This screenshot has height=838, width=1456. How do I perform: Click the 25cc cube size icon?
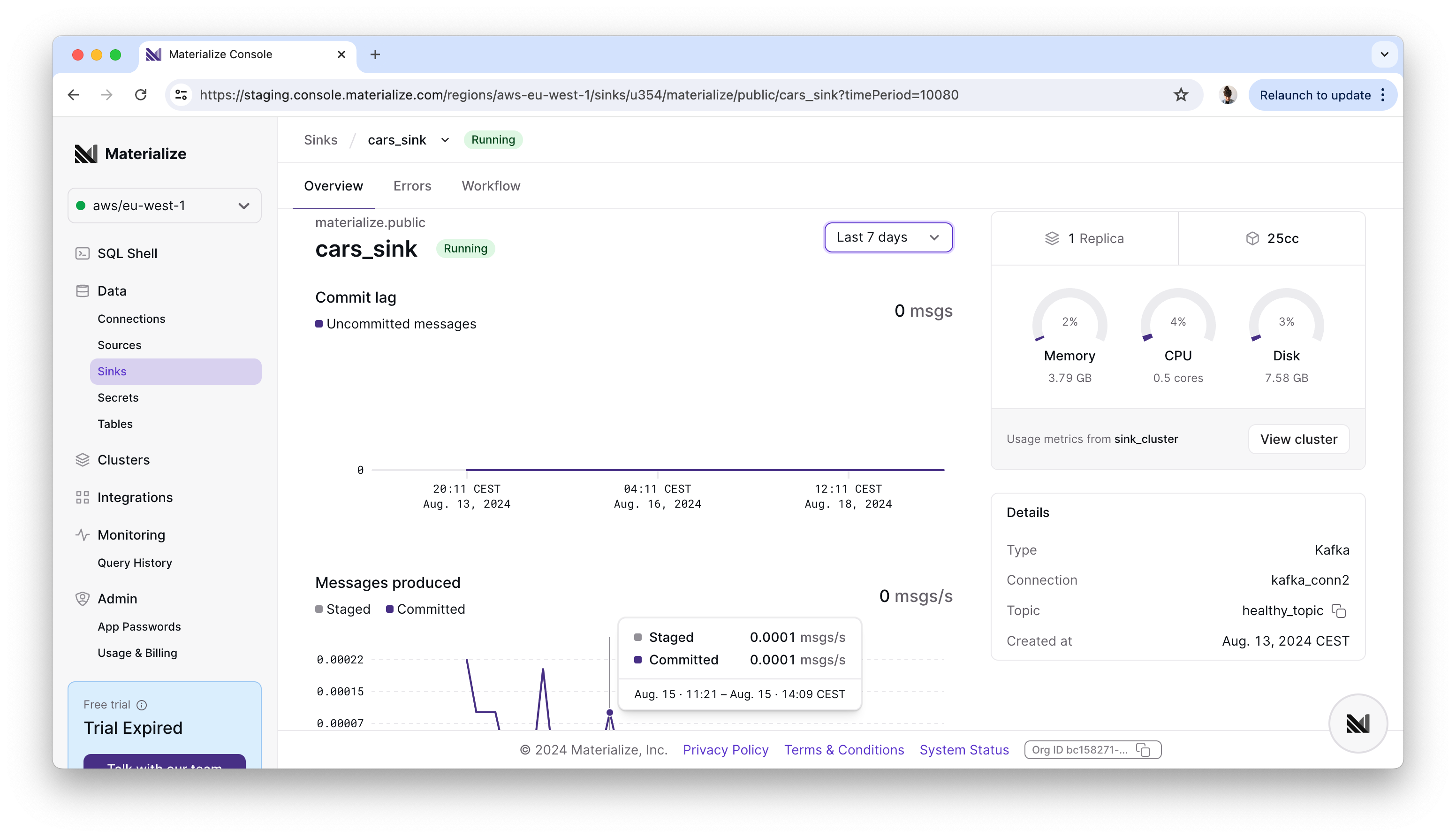click(1252, 238)
